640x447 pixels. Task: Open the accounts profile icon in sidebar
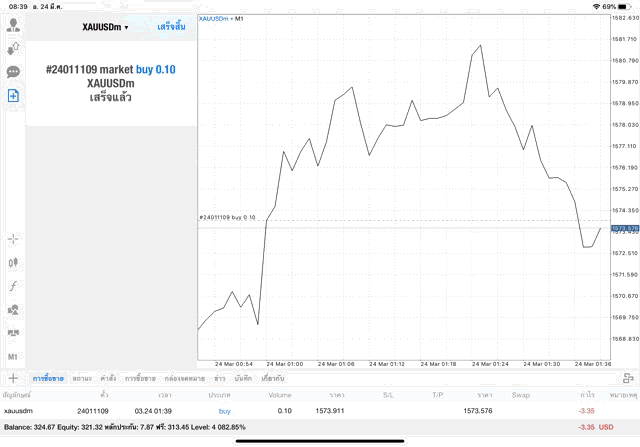tap(14, 22)
